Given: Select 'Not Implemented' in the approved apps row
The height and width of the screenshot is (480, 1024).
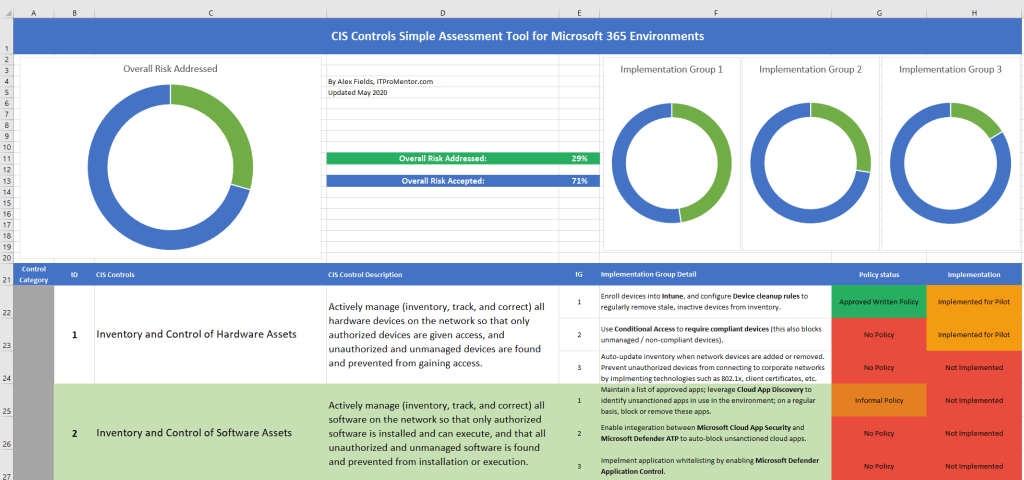Looking at the screenshot, I should click(x=974, y=400).
